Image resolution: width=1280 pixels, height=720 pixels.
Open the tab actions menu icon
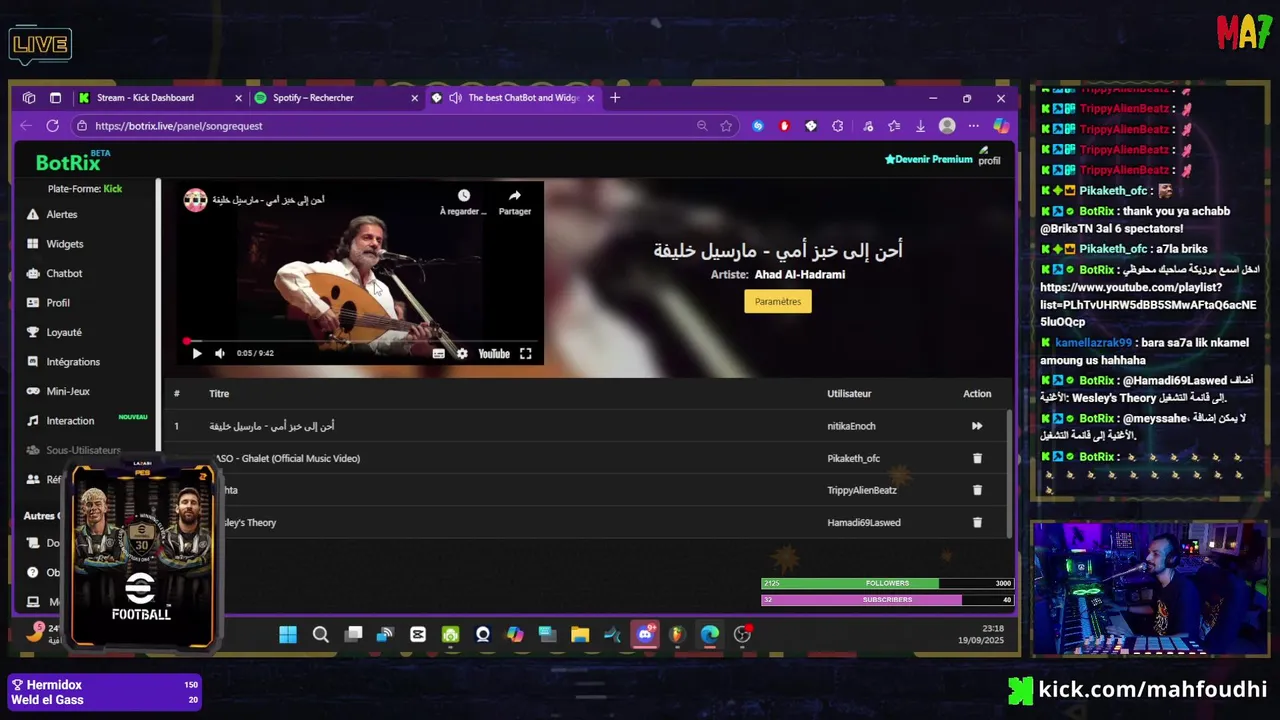click(55, 98)
